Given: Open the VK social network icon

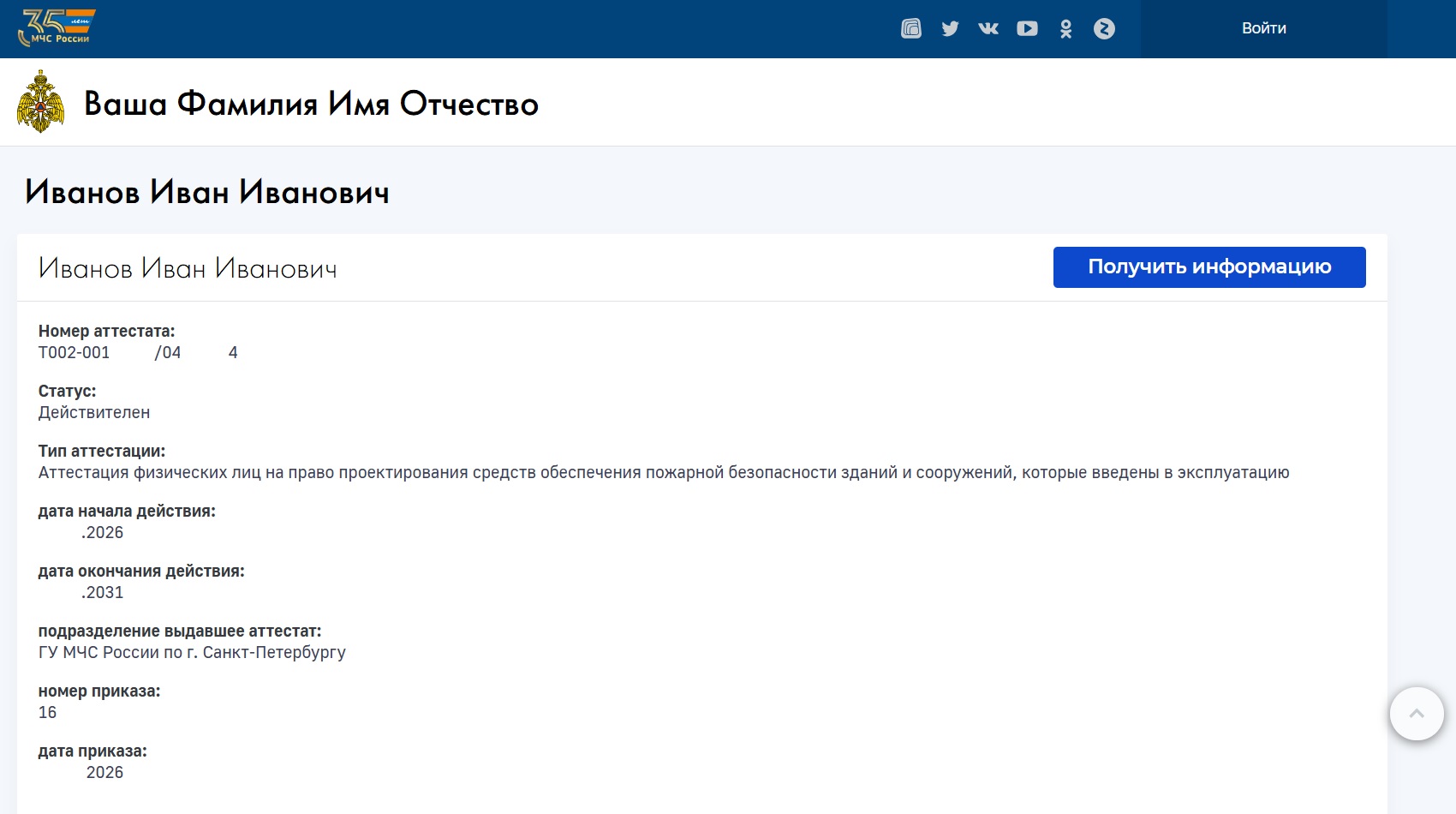Looking at the screenshot, I should click(x=988, y=27).
